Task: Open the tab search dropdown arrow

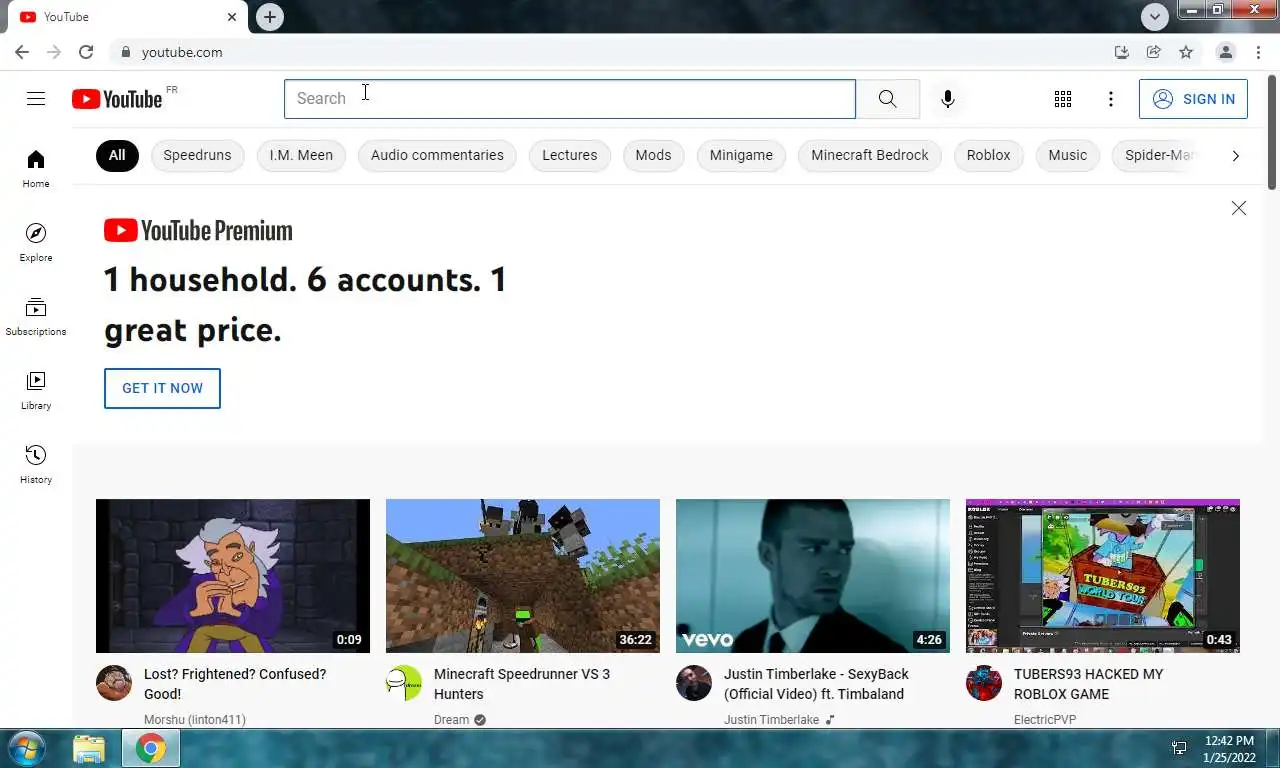Action: point(1155,16)
